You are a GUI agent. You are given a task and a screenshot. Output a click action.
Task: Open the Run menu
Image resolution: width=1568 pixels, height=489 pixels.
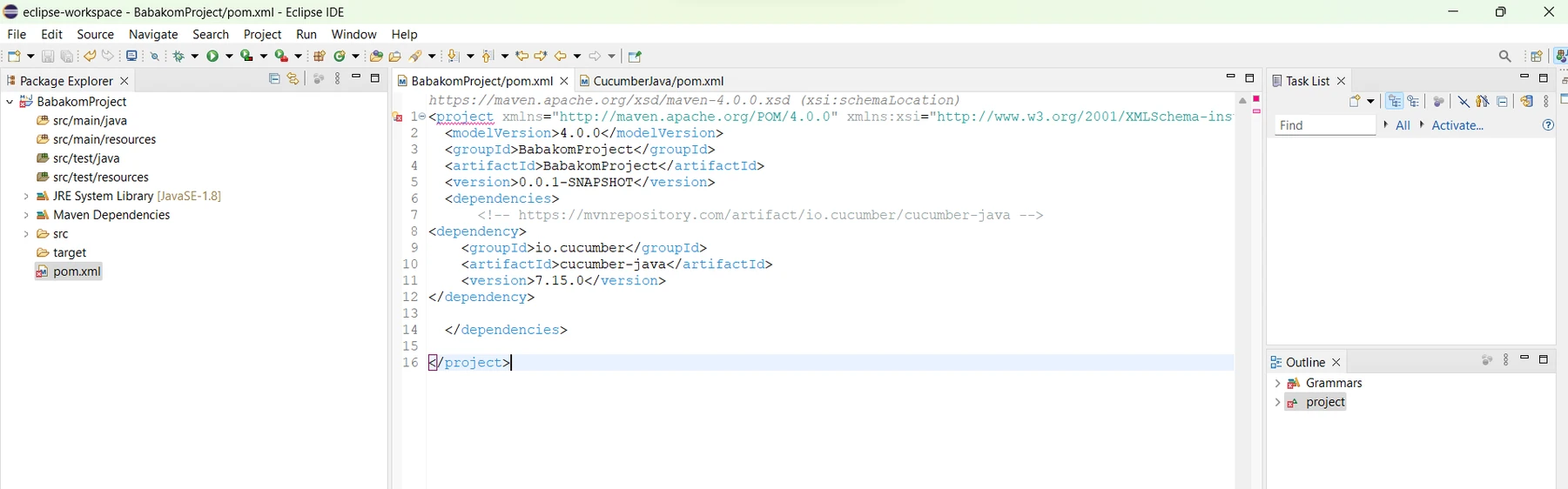[306, 34]
